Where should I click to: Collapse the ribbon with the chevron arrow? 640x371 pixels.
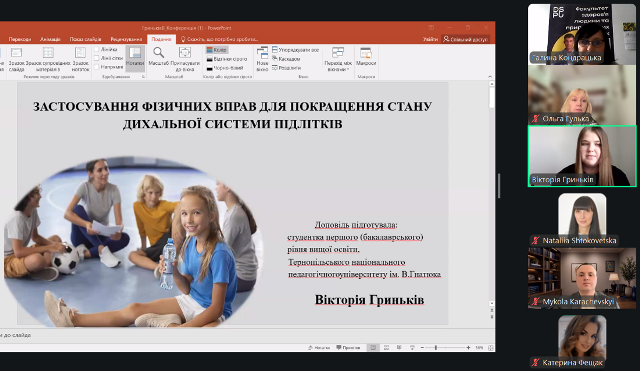click(490, 77)
